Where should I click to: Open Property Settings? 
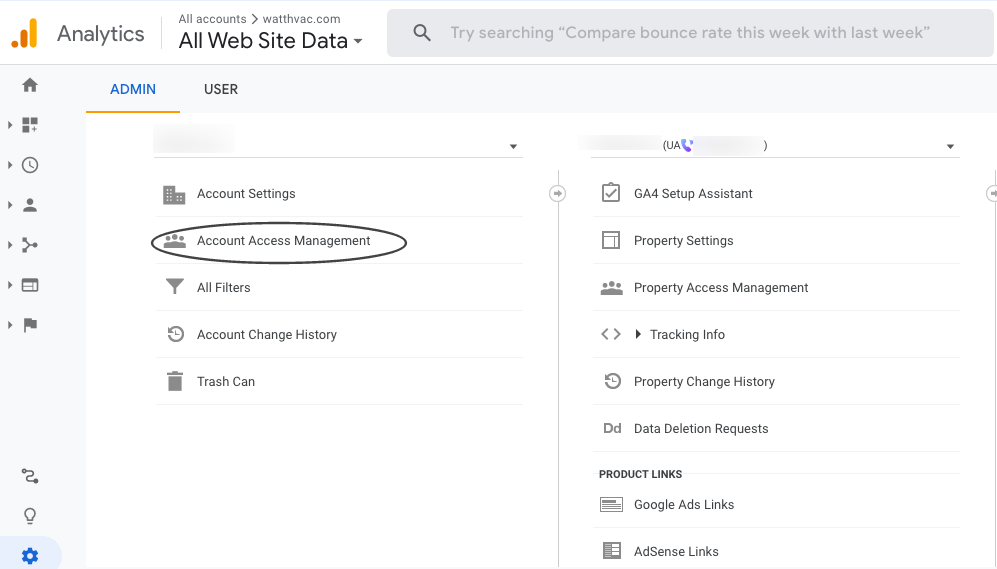(684, 241)
